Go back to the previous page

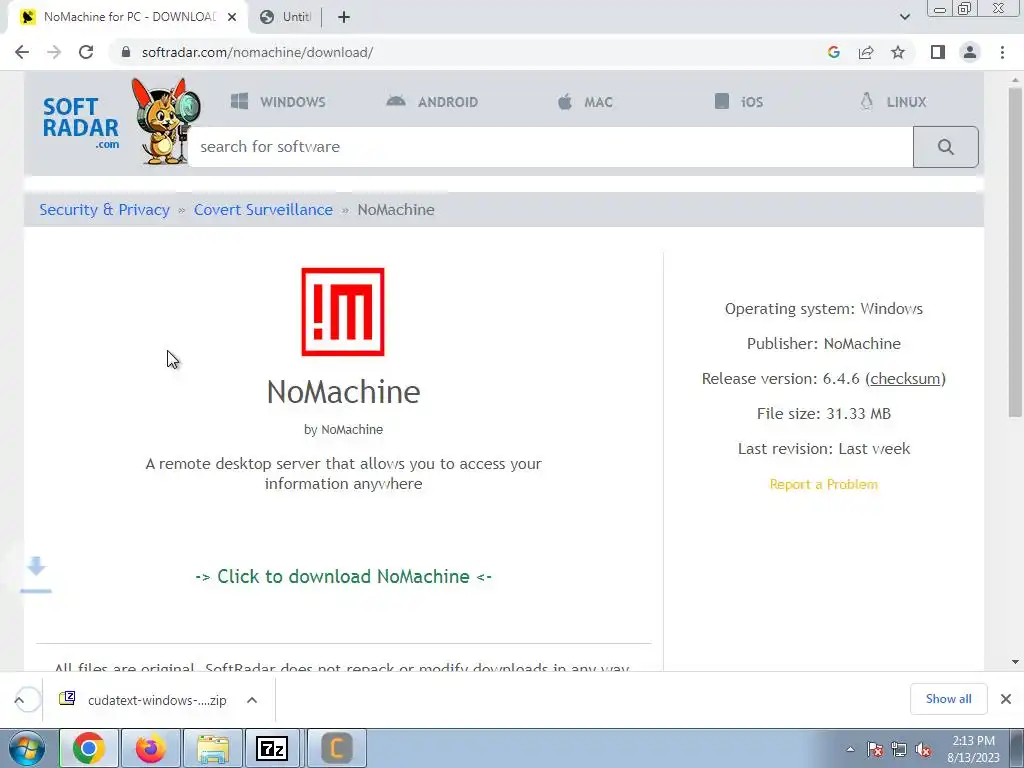(x=22, y=52)
